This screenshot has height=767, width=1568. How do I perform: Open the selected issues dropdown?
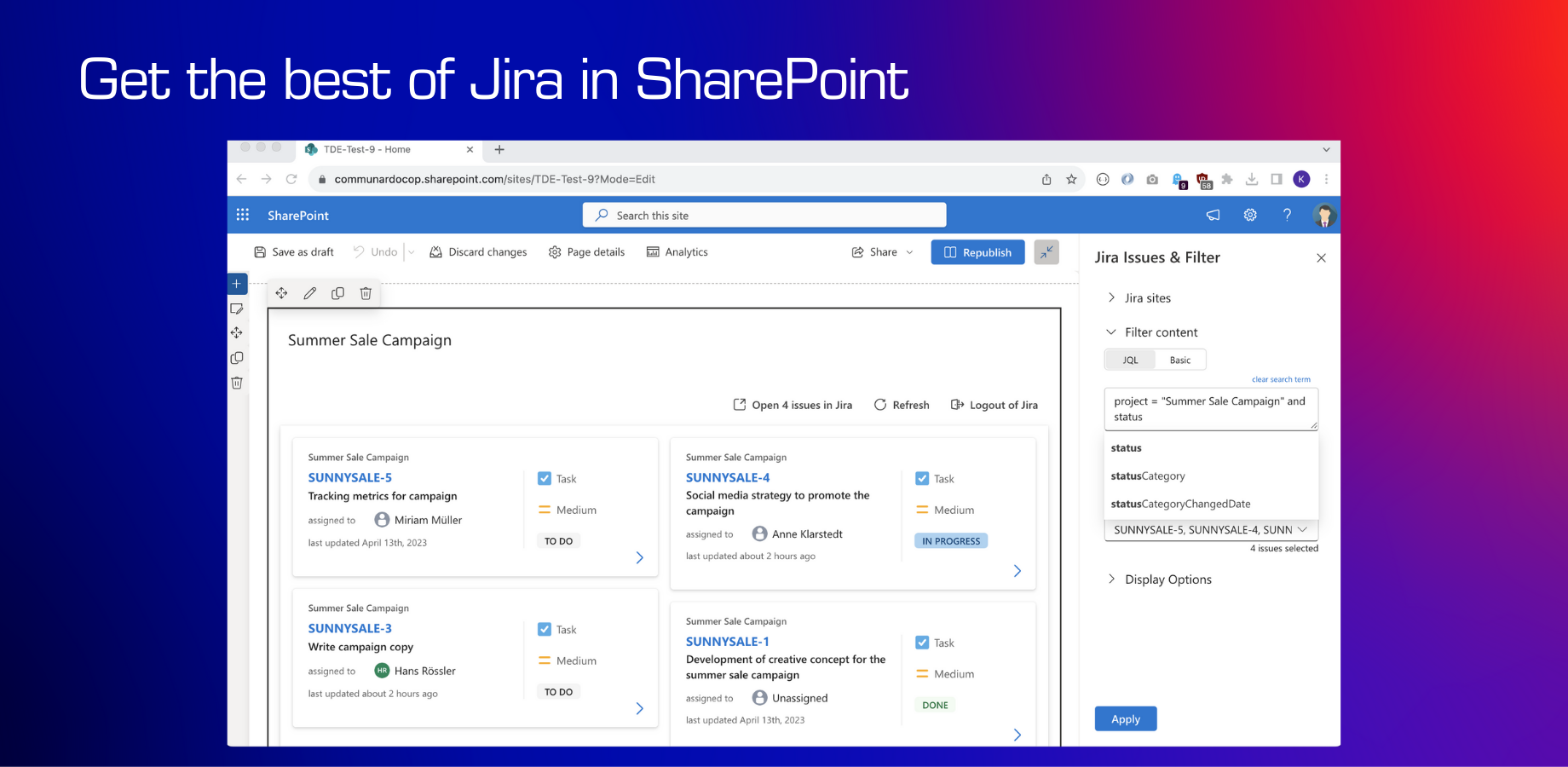coord(1211,530)
